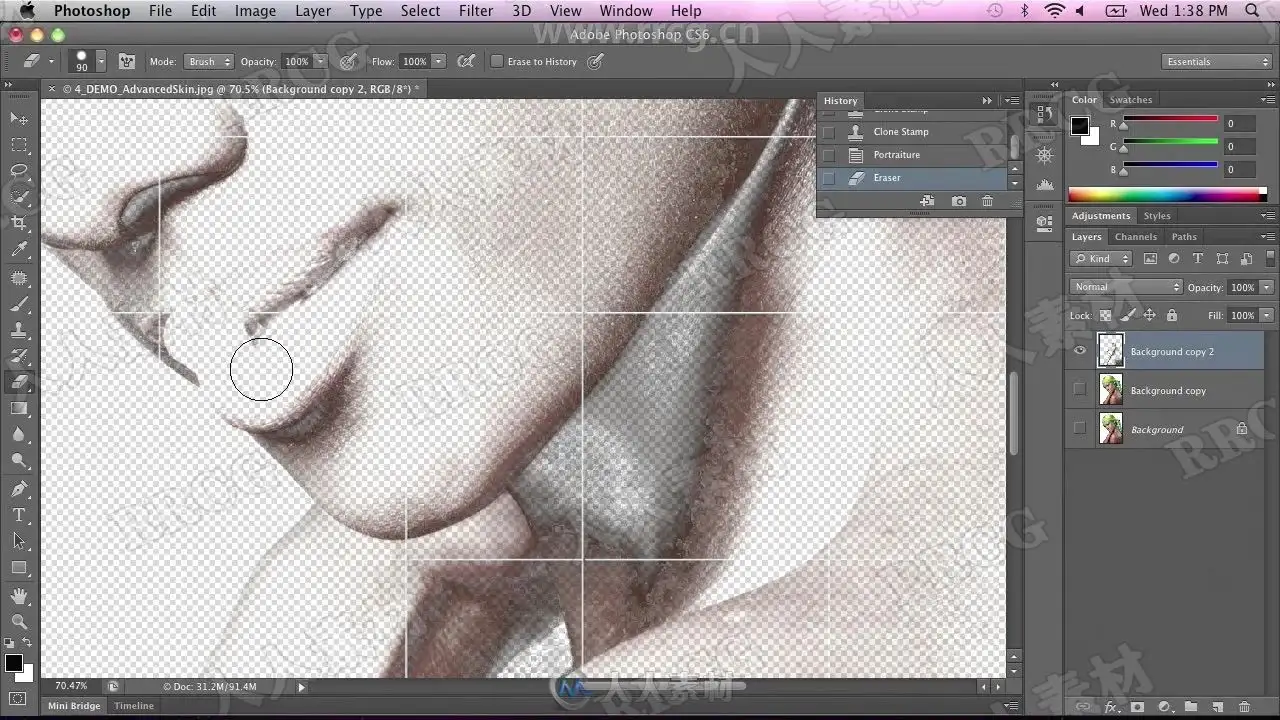This screenshot has height=720, width=1280.
Task: Click the red R slider track
Action: coord(1168,119)
